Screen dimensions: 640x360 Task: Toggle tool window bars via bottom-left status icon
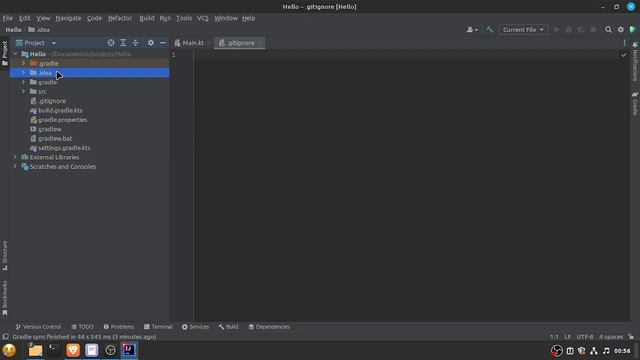pyautogui.click(x=5, y=337)
